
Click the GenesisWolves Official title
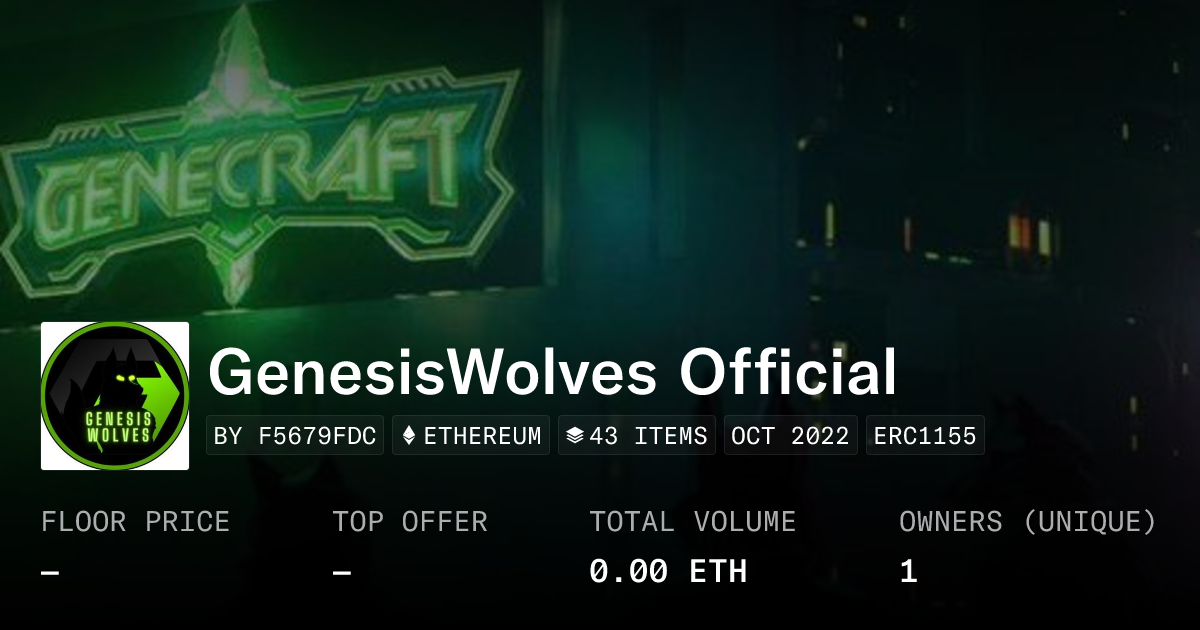coord(552,373)
